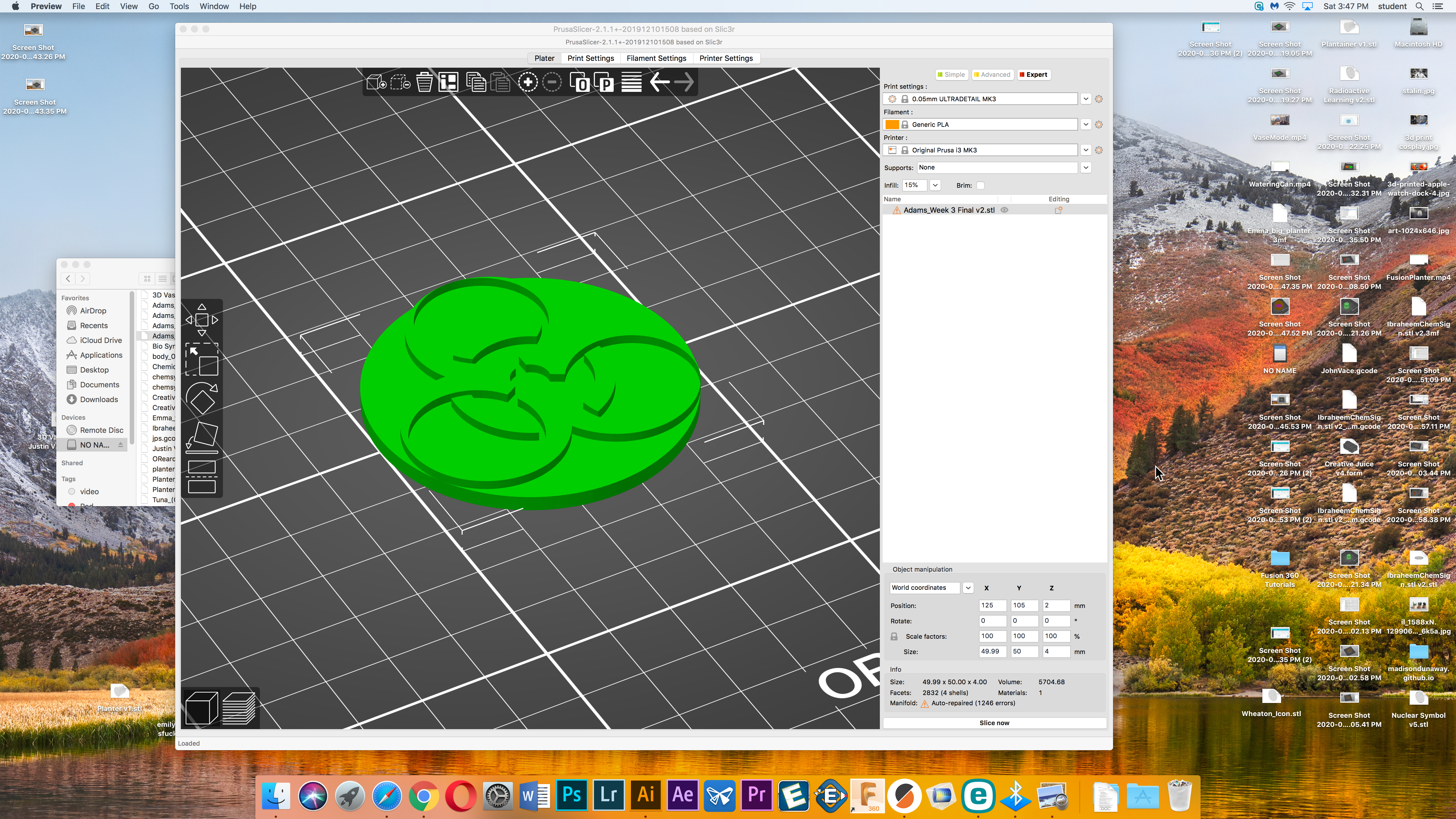This screenshot has height=819, width=1456.
Task: Click the Split to parts icon
Action: click(x=604, y=82)
